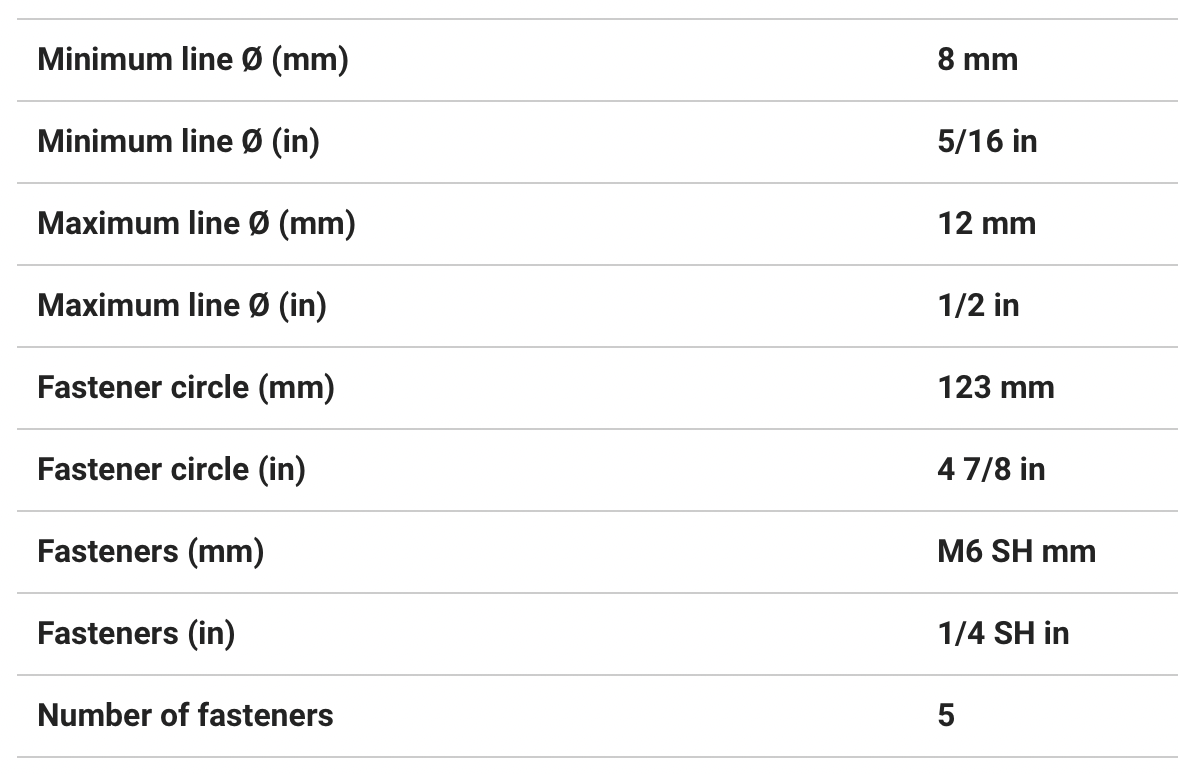
Task: Select the "M6 SH mm" value
Action: pos(1016,552)
